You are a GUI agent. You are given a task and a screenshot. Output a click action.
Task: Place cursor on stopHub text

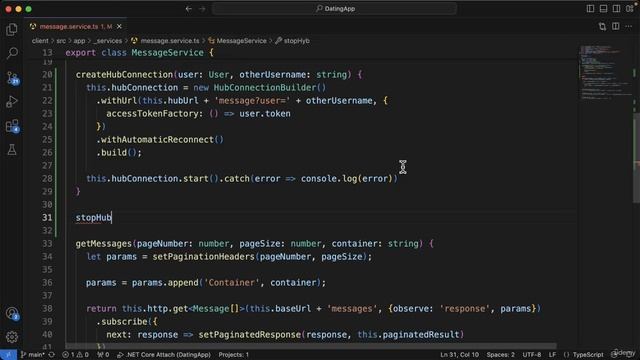93,218
